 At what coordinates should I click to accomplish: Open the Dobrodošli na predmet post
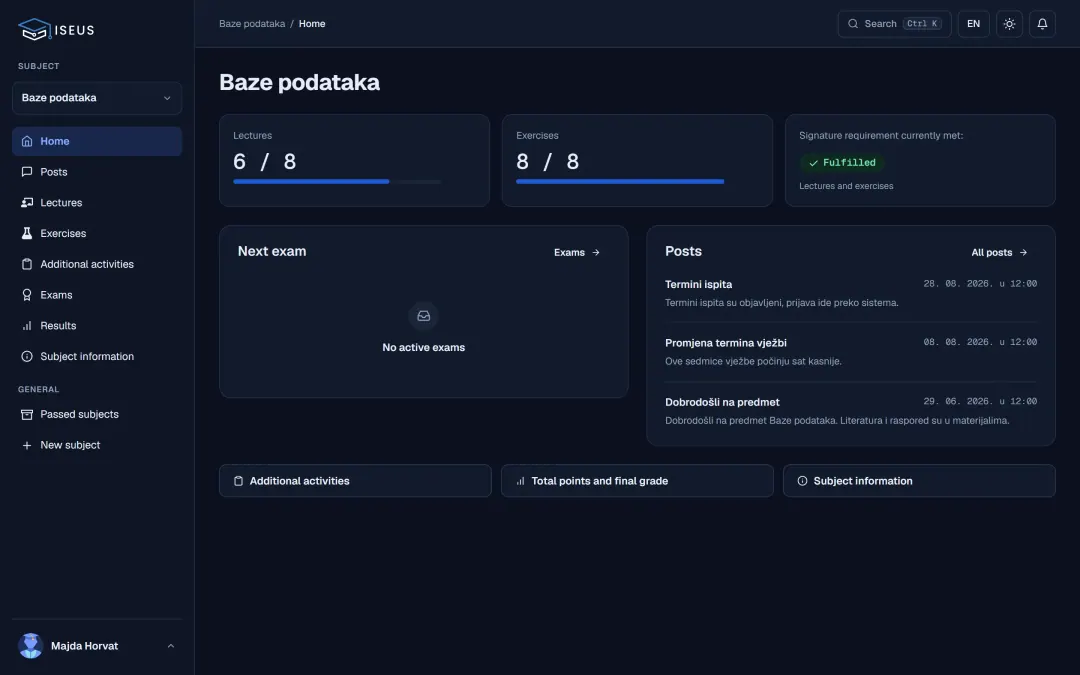851,411
